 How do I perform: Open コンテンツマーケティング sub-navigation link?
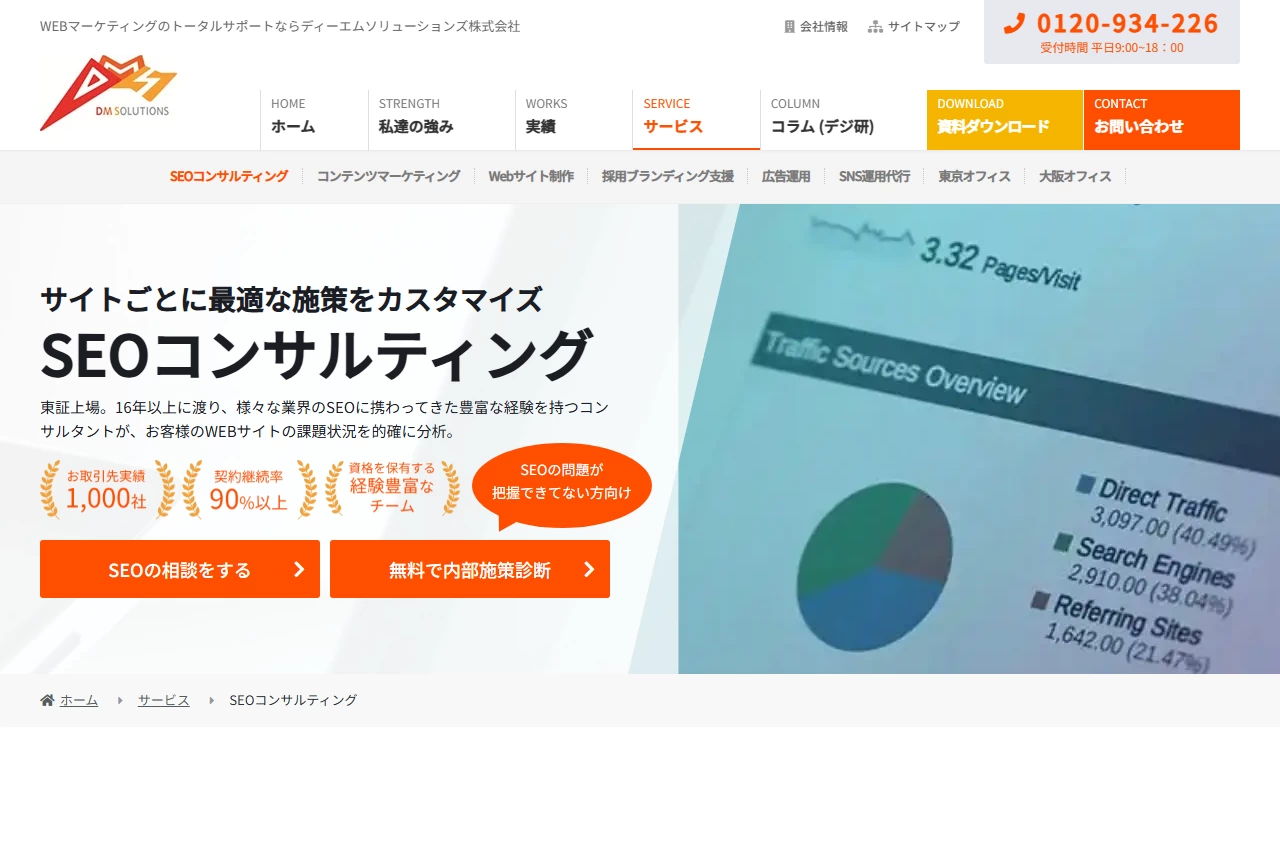pos(388,176)
